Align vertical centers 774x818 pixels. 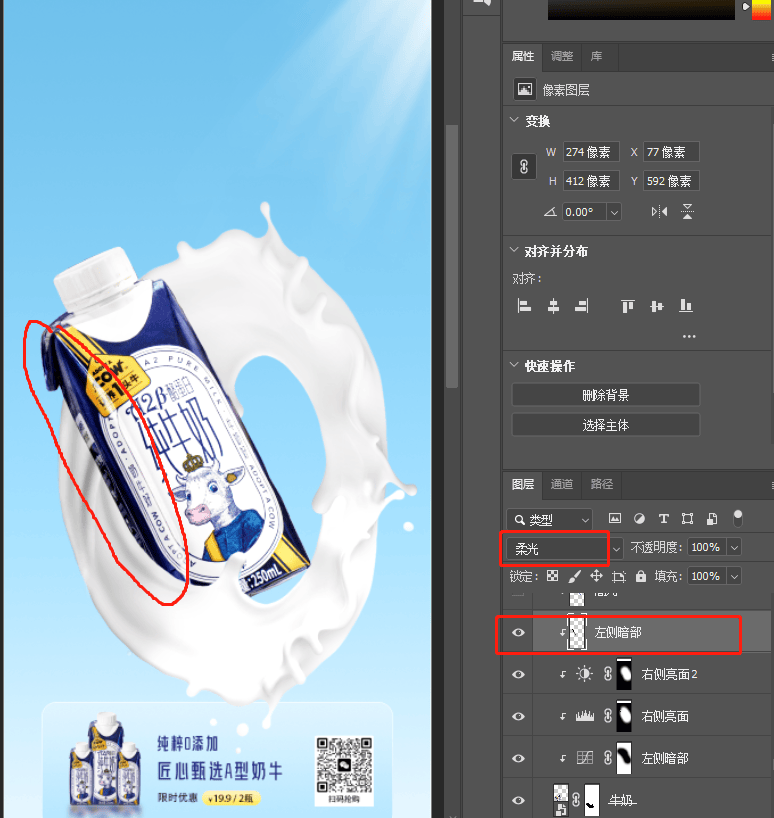coord(657,306)
